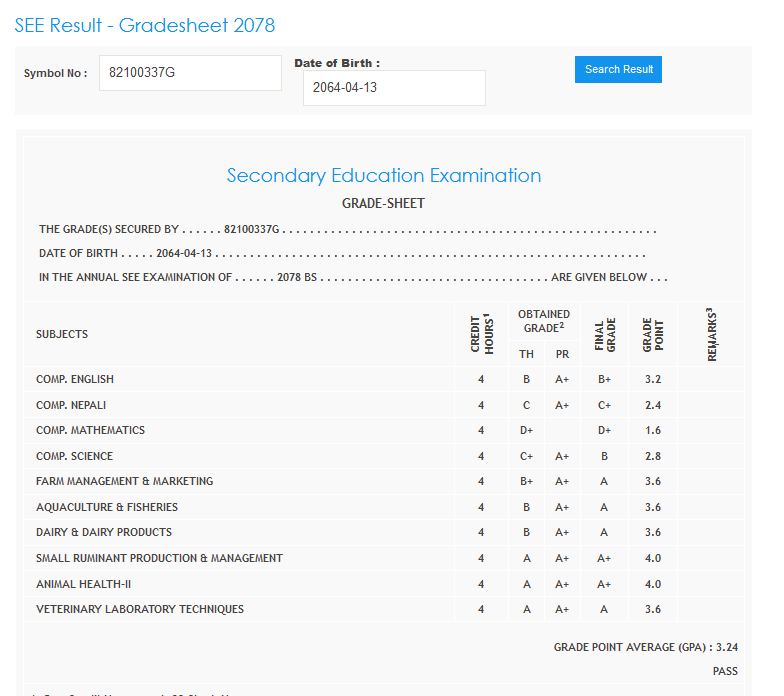Click VETERINARY LABORATORY TECHNIQUES subject name
The image size is (784, 696).
pos(140,609)
